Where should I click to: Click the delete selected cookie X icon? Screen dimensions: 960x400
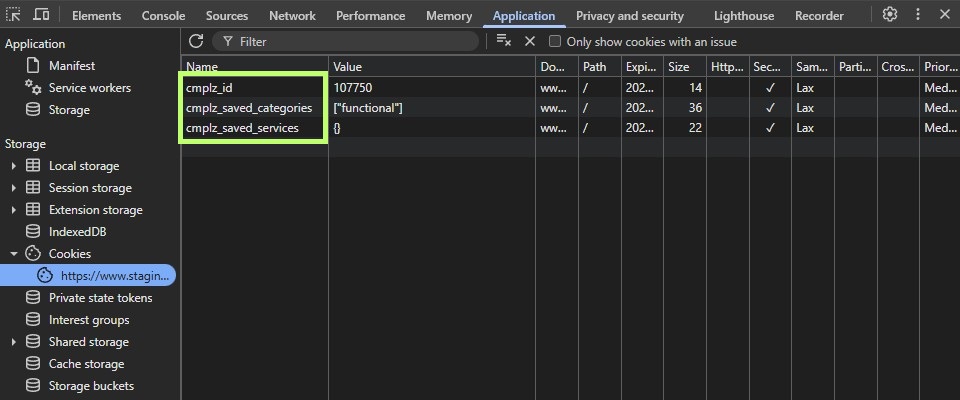pyautogui.click(x=530, y=41)
